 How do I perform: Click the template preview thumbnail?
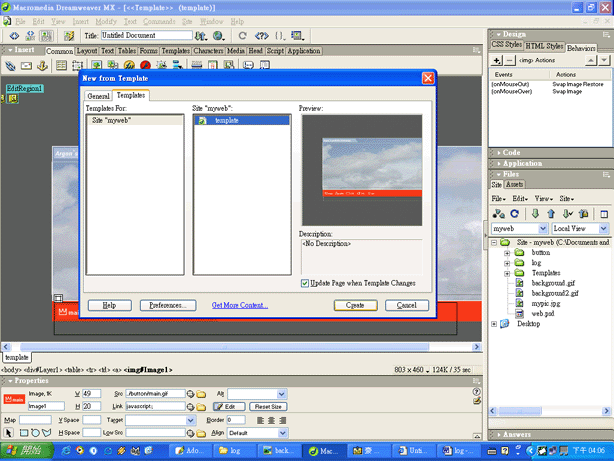tap(362, 170)
